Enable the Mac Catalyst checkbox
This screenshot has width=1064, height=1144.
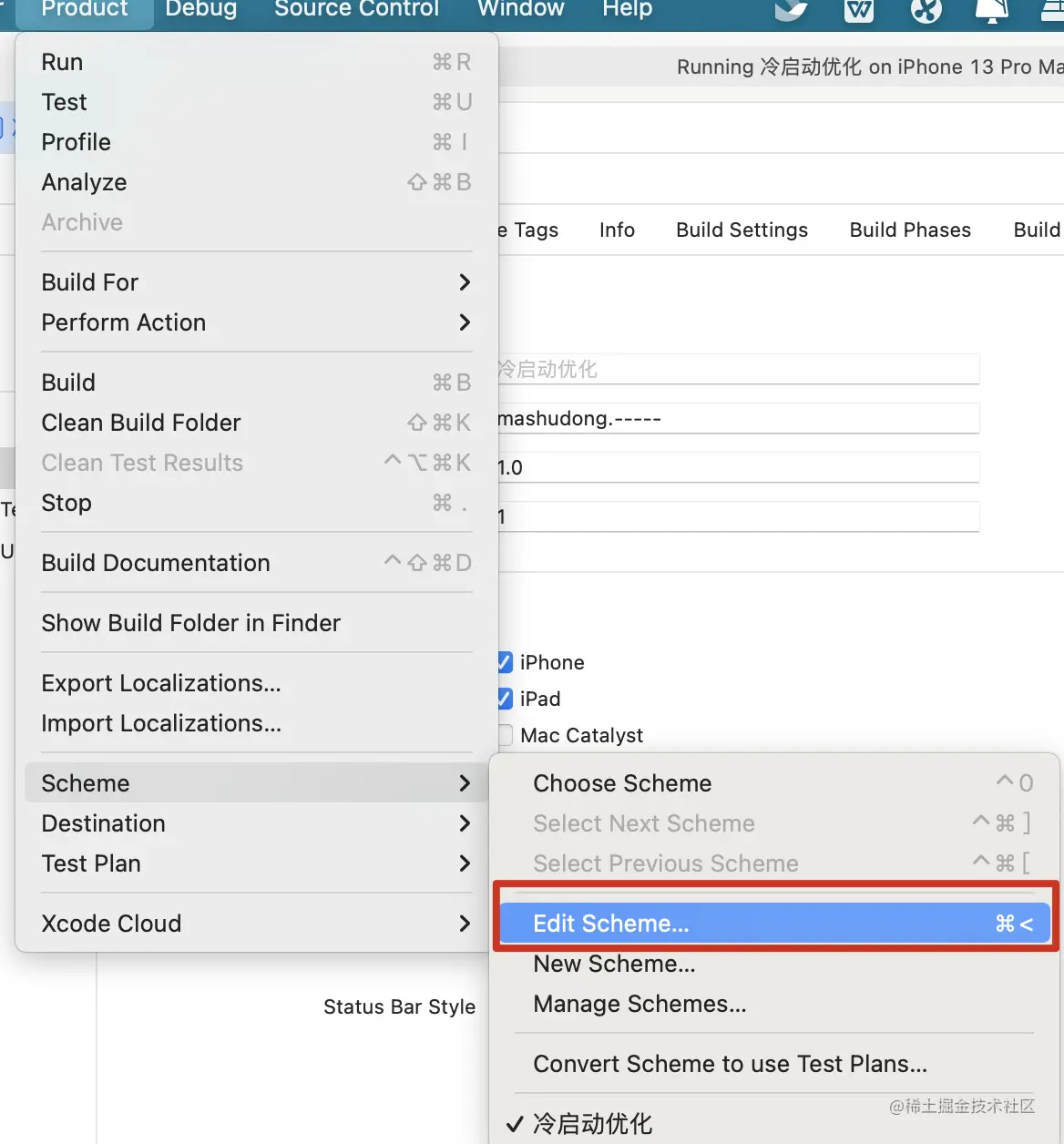tap(505, 735)
